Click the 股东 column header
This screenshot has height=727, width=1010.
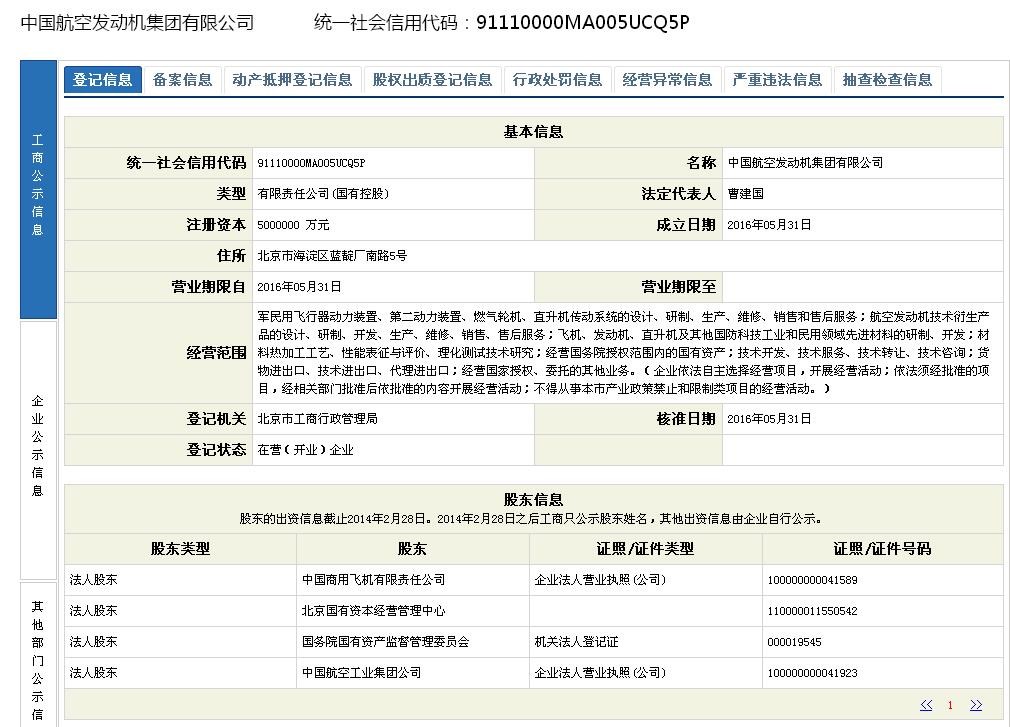[x=412, y=549]
